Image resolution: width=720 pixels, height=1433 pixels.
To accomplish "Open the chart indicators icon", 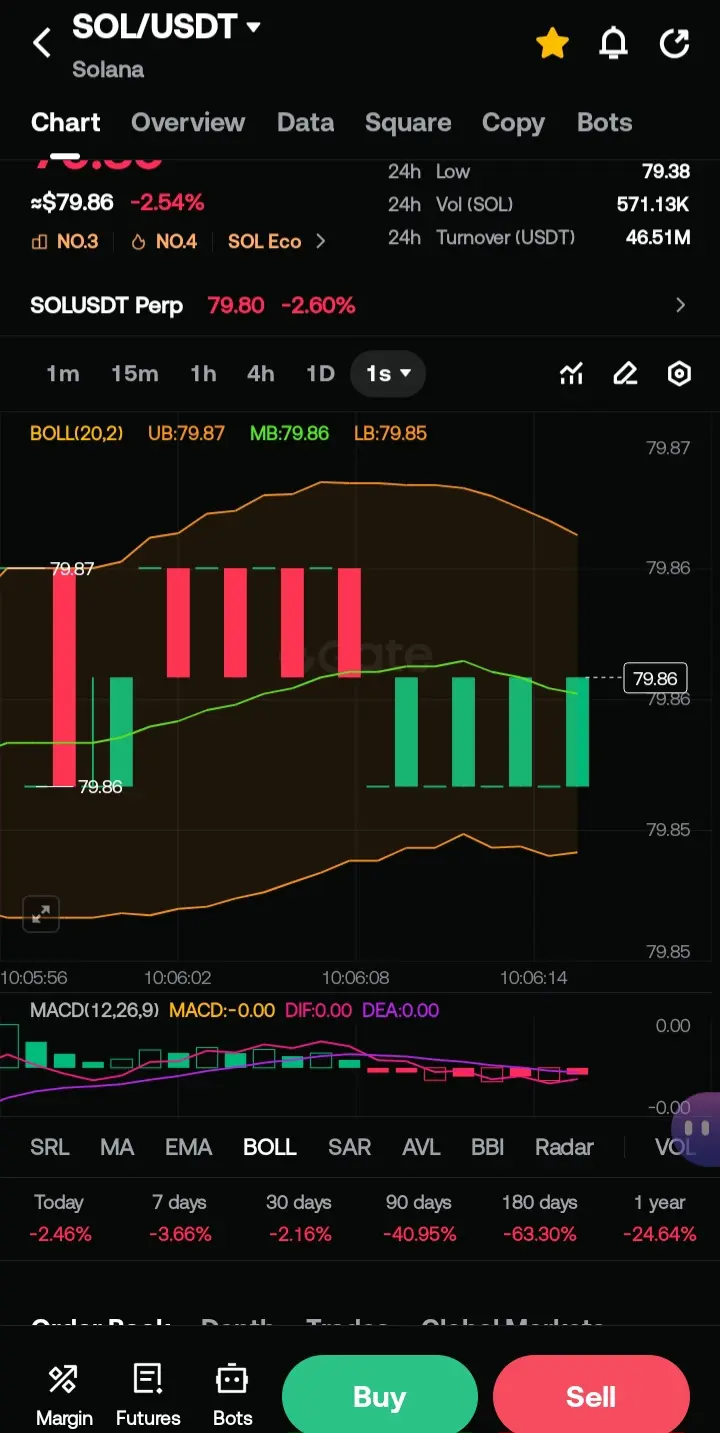I will click(571, 374).
